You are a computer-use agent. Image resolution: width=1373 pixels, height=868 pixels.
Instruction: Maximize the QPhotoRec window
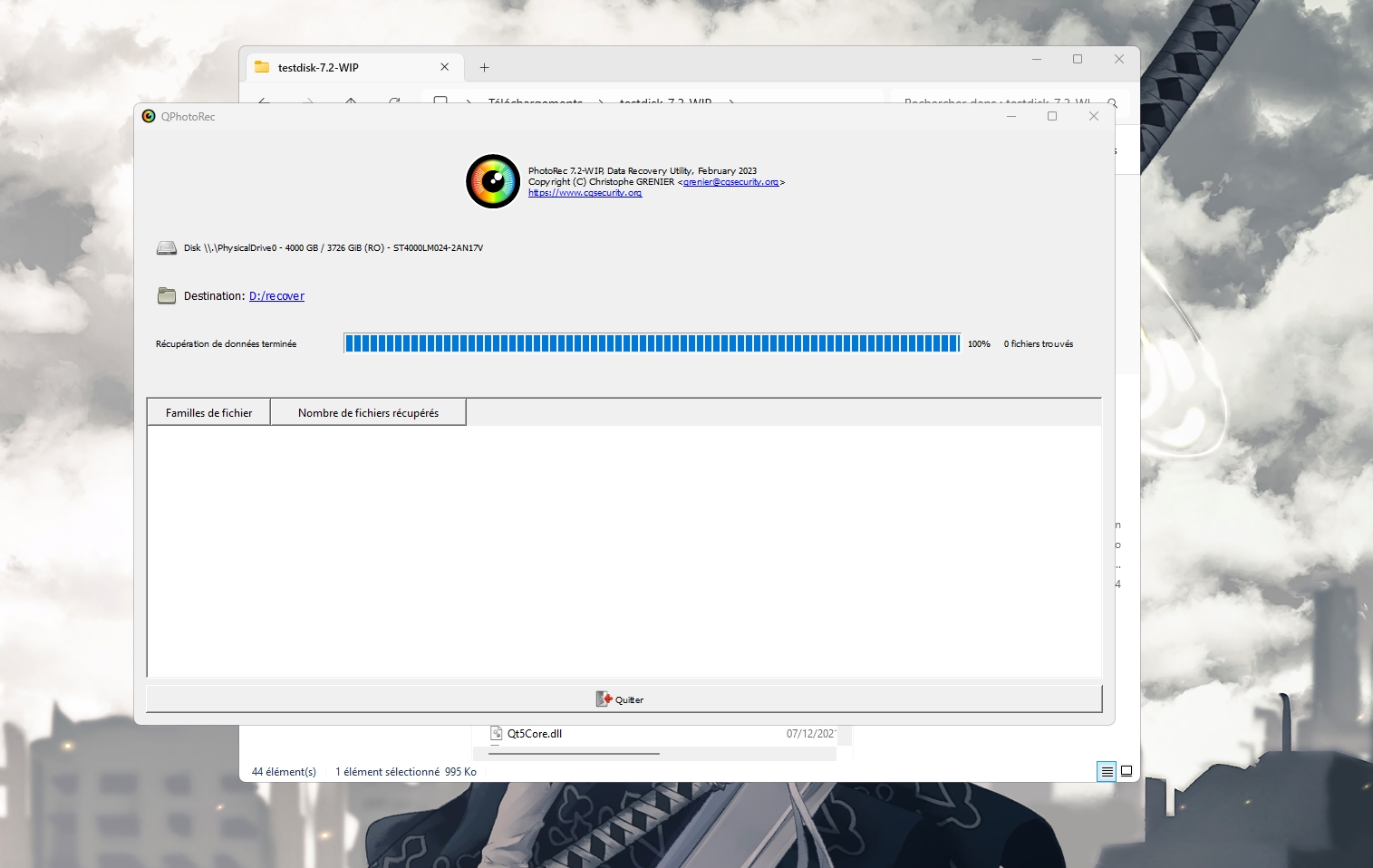click(x=1052, y=116)
